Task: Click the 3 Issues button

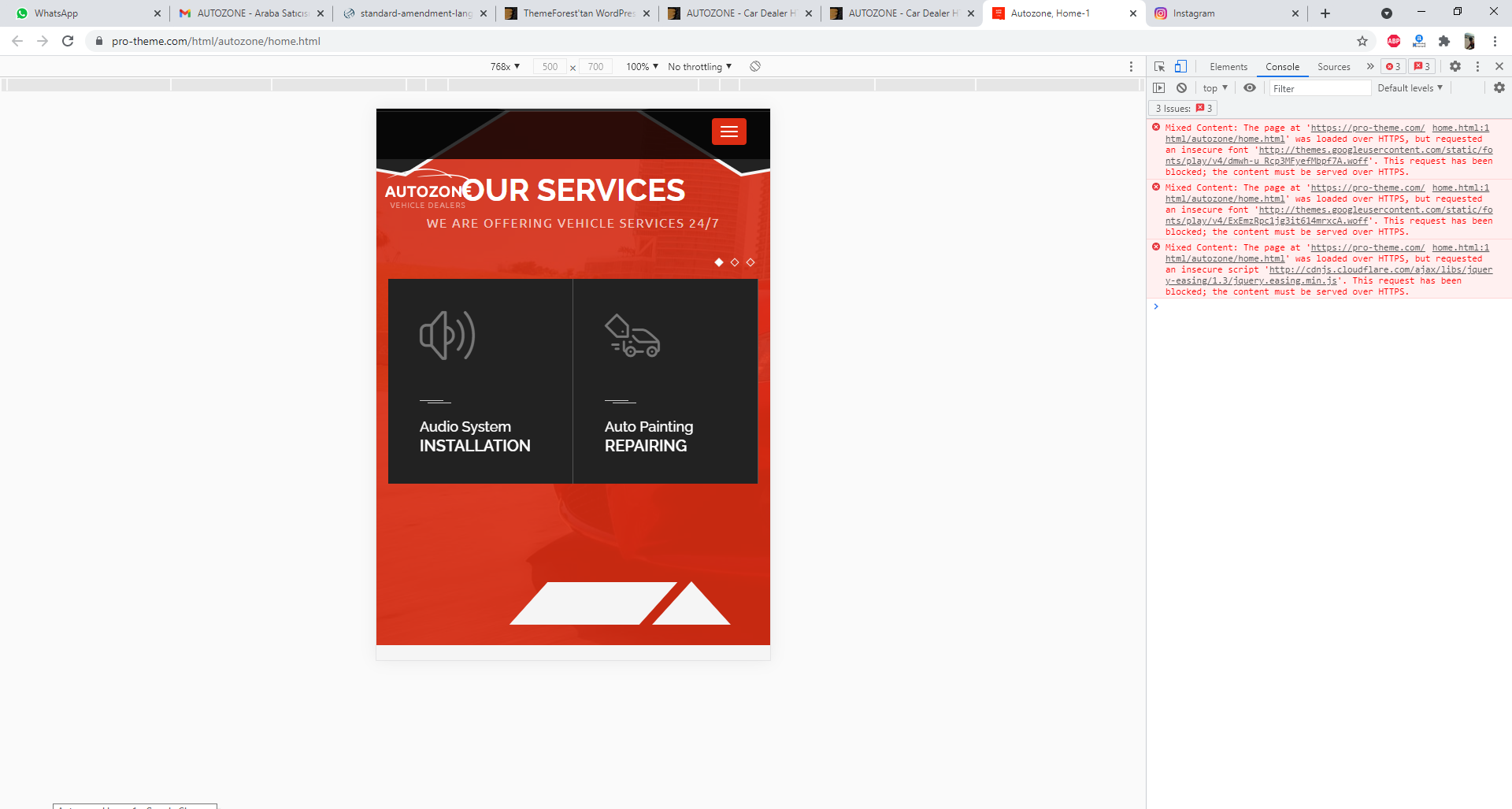Action: pyautogui.click(x=1184, y=109)
